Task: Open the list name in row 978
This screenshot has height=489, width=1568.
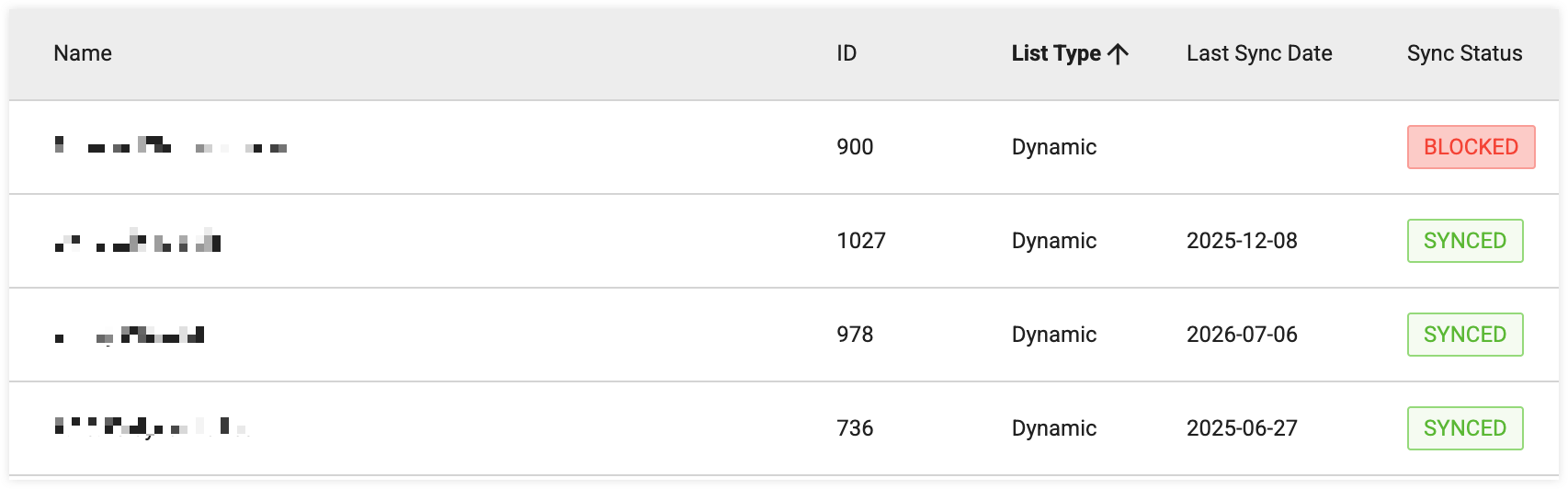Action: tap(130, 335)
